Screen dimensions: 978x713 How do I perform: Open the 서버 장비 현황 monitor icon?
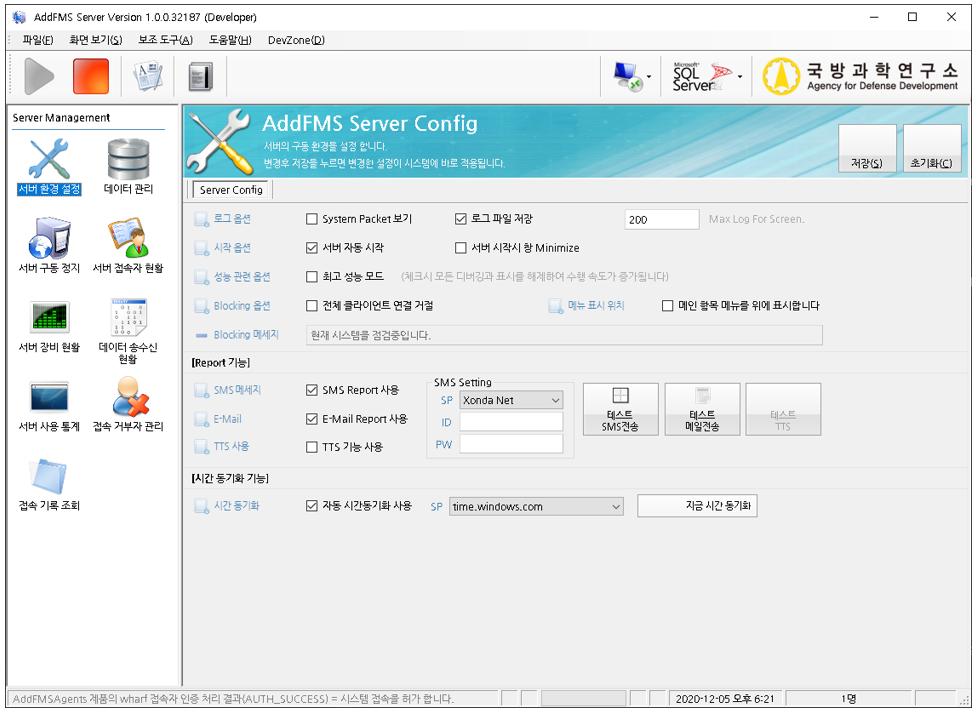click(49, 318)
